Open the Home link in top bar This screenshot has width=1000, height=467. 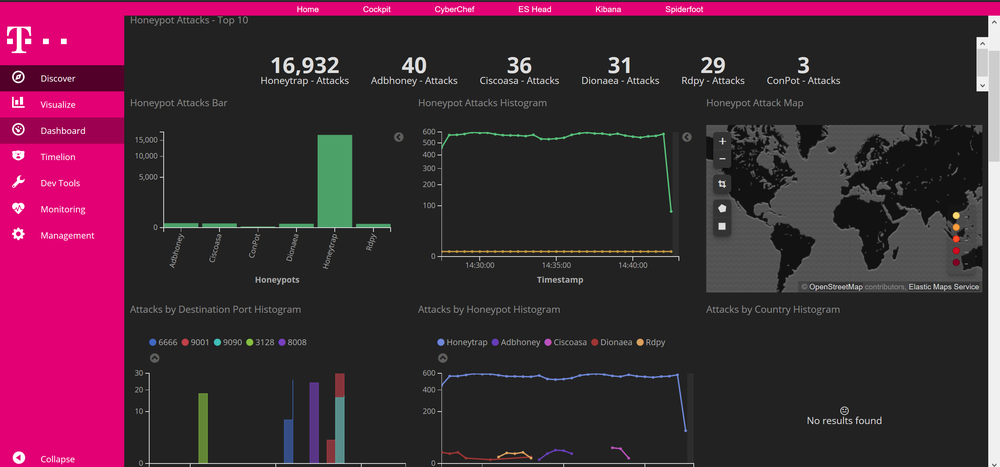pyautogui.click(x=307, y=10)
